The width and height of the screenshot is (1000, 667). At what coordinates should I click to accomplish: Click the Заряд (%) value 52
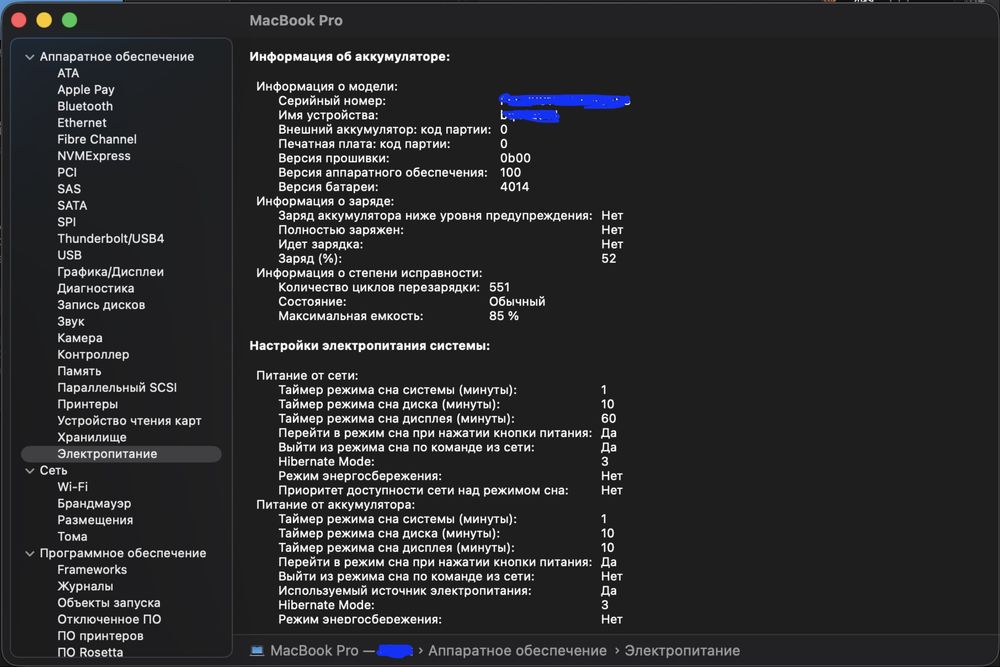click(x=608, y=259)
